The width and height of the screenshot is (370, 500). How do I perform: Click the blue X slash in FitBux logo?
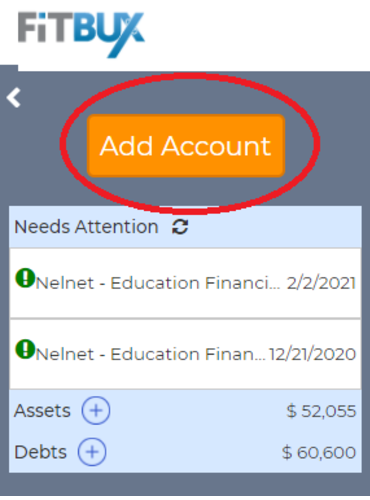coord(127,35)
